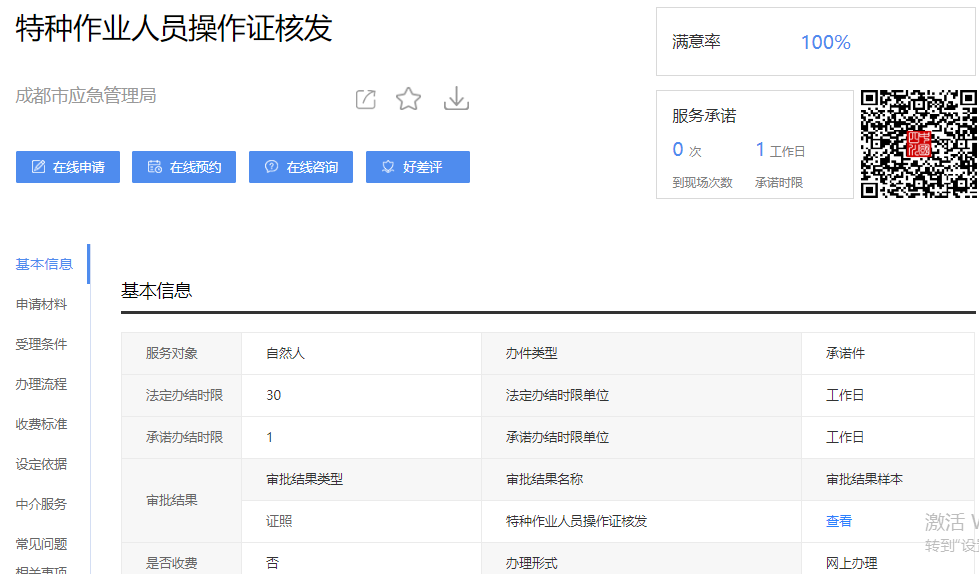The height and width of the screenshot is (574, 979).
Task: Go to 申请材料 section
Action: point(42,304)
